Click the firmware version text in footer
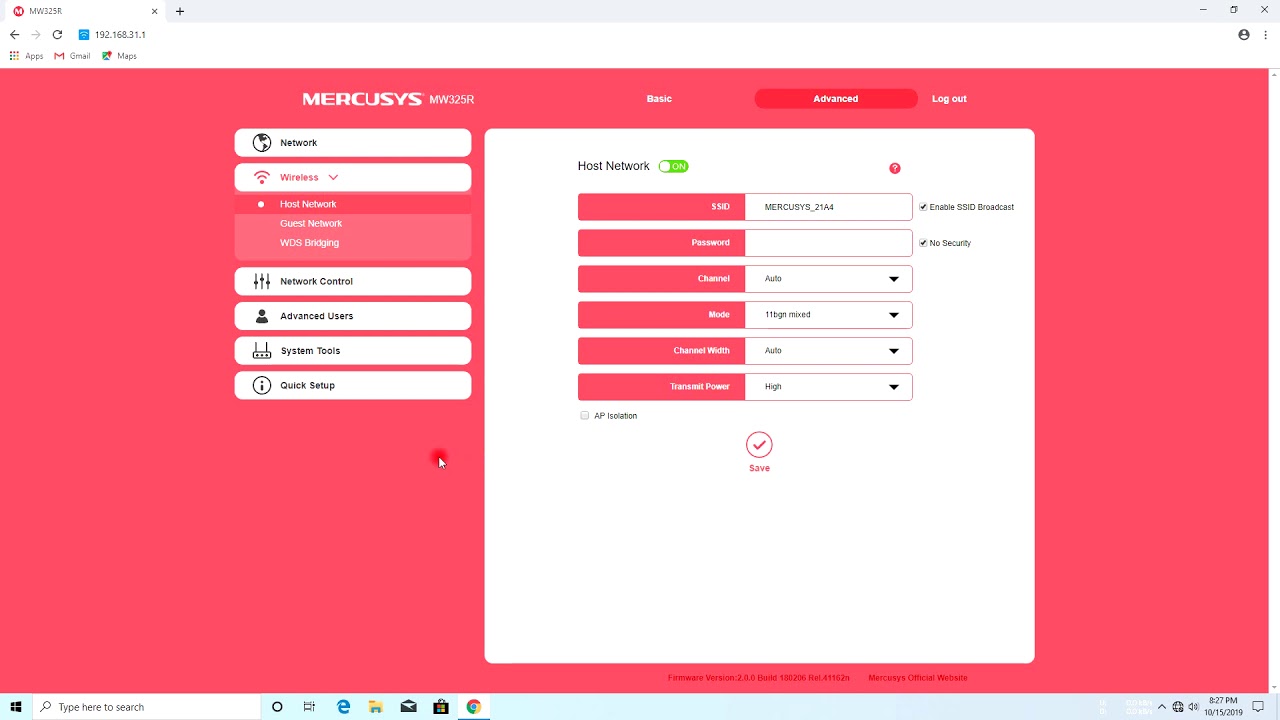The image size is (1280, 720). tap(758, 678)
